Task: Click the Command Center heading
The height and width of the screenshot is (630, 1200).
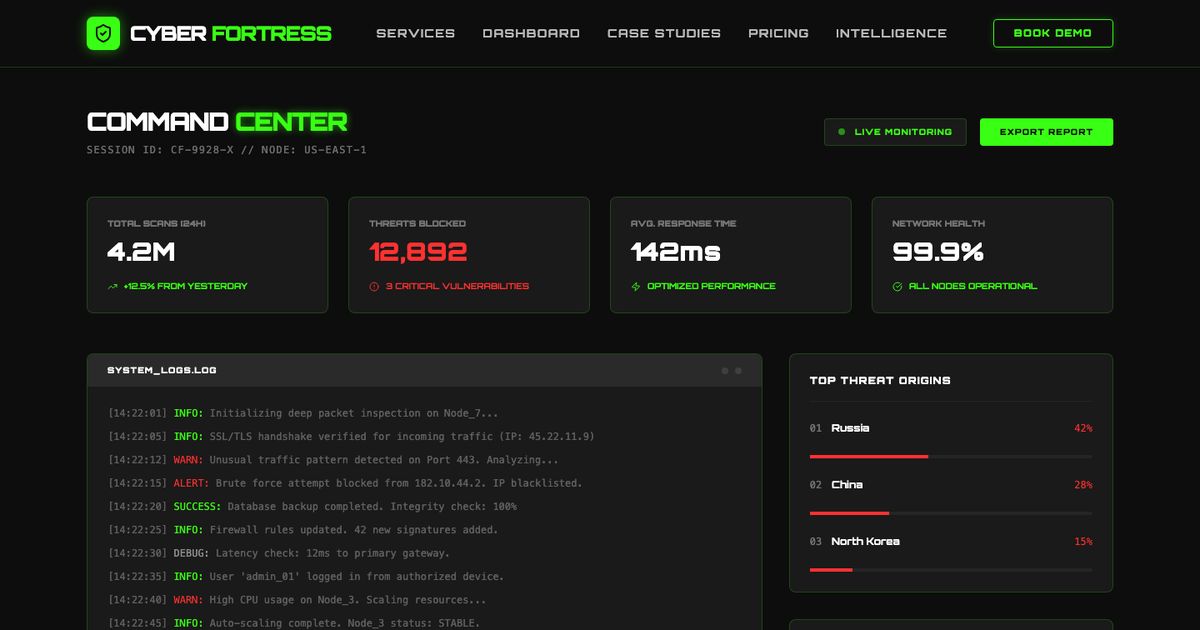Action: pos(217,122)
